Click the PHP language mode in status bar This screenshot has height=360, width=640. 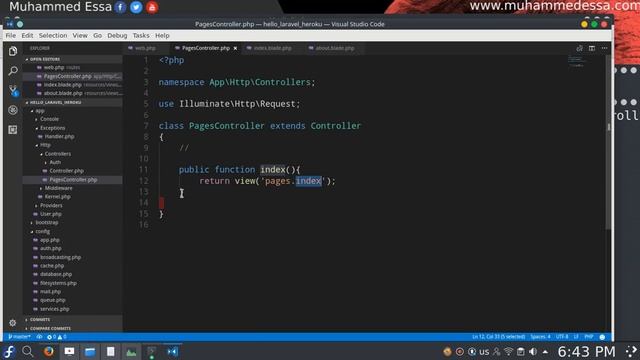coord(589,337)
